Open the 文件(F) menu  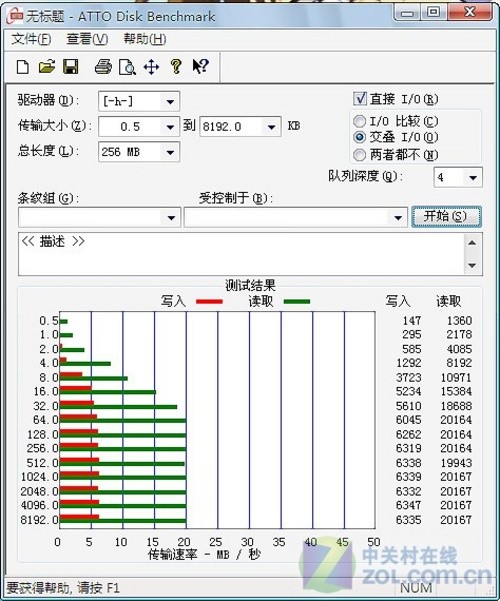pyautogui.click(x=31, y=39)
